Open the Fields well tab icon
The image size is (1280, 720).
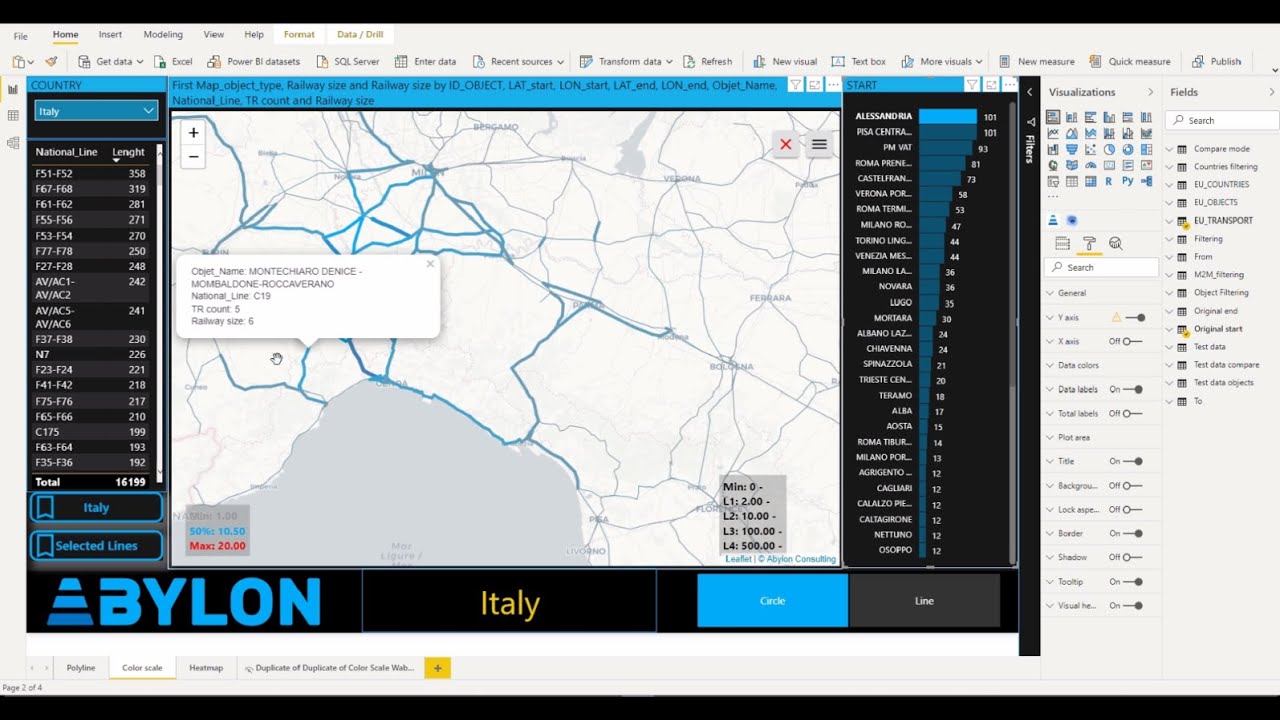tap(1062, 243)
